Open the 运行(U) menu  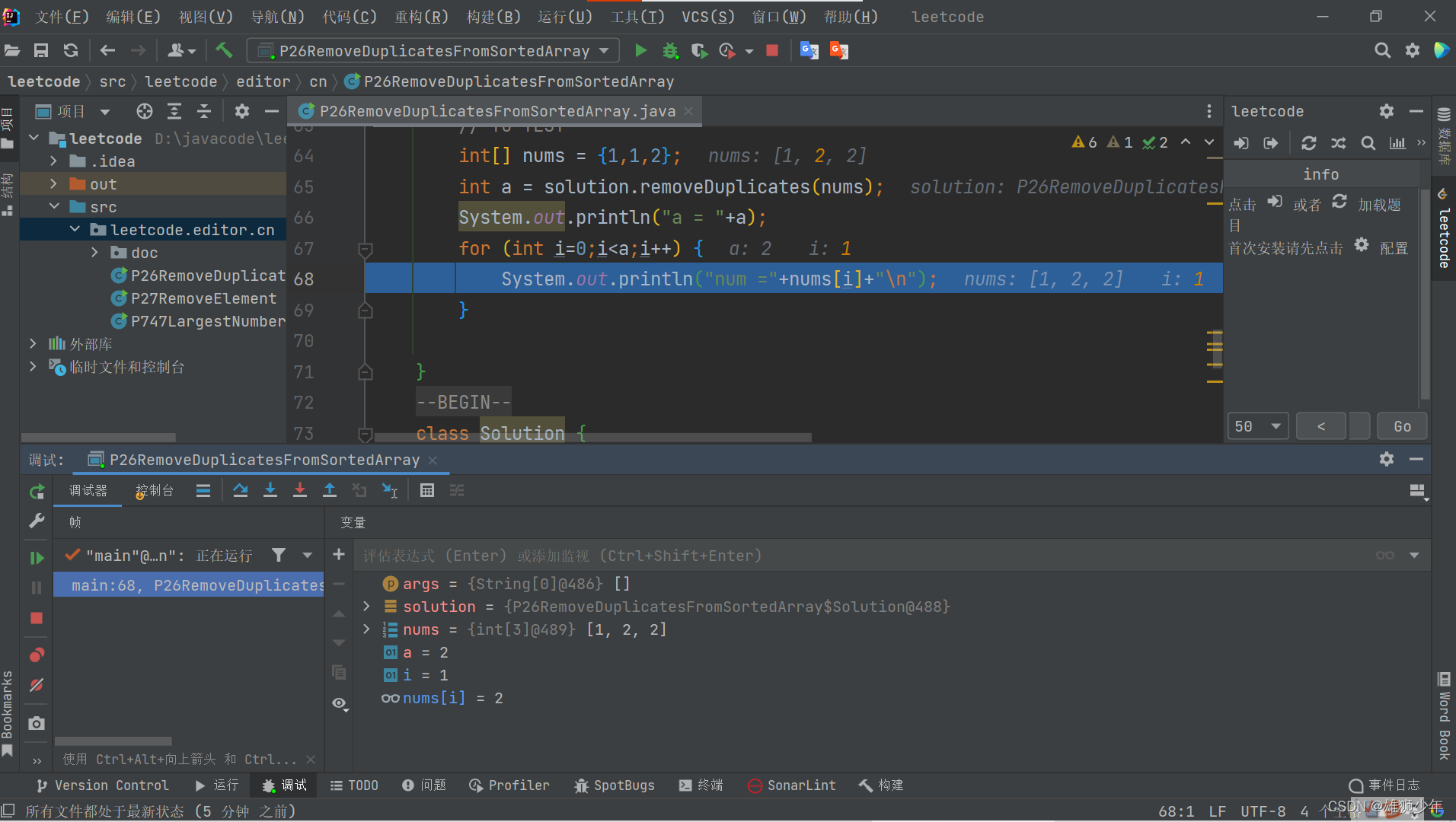pos(565,17)
